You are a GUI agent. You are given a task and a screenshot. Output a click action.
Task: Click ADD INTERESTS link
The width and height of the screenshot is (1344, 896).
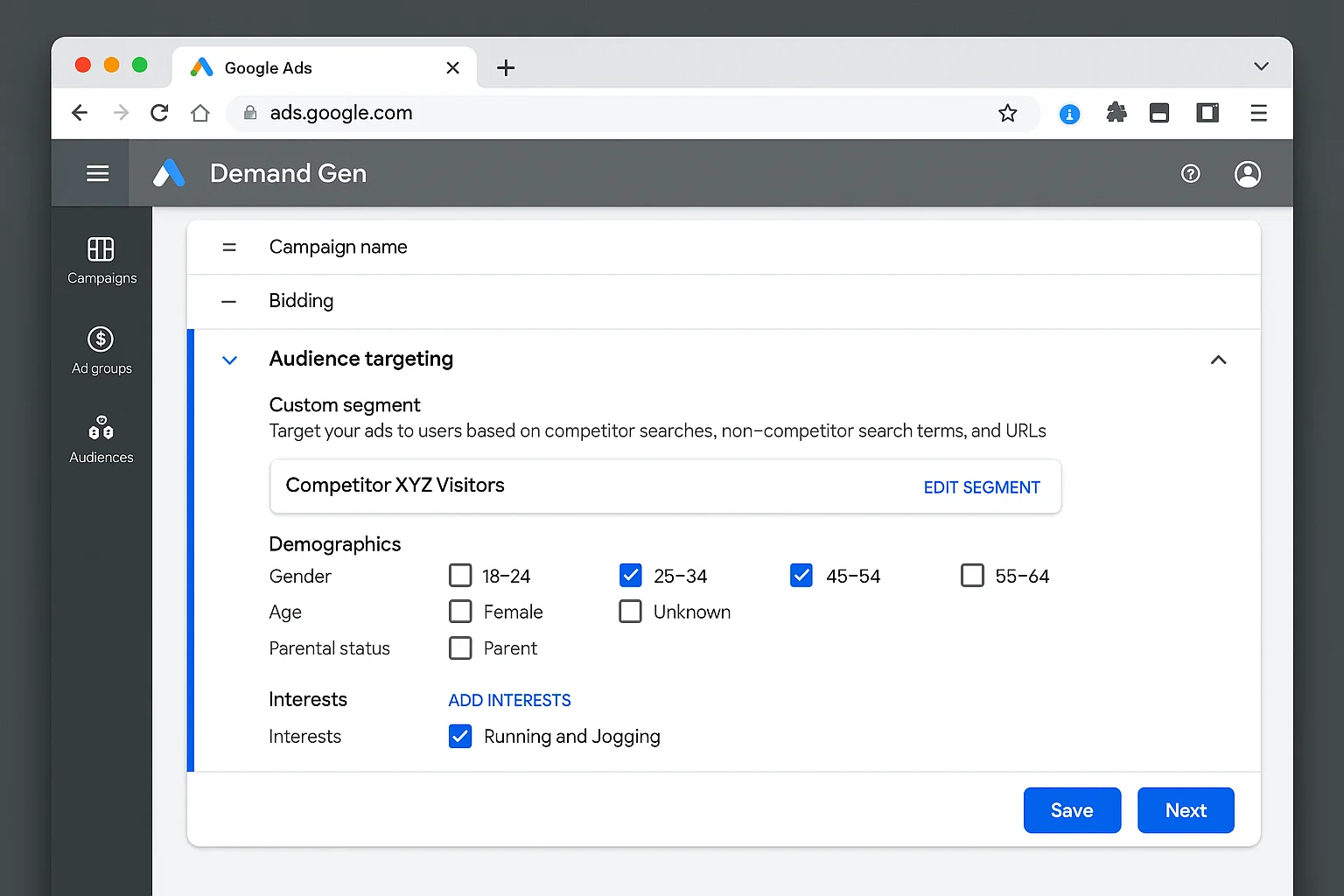click(509, 700)
